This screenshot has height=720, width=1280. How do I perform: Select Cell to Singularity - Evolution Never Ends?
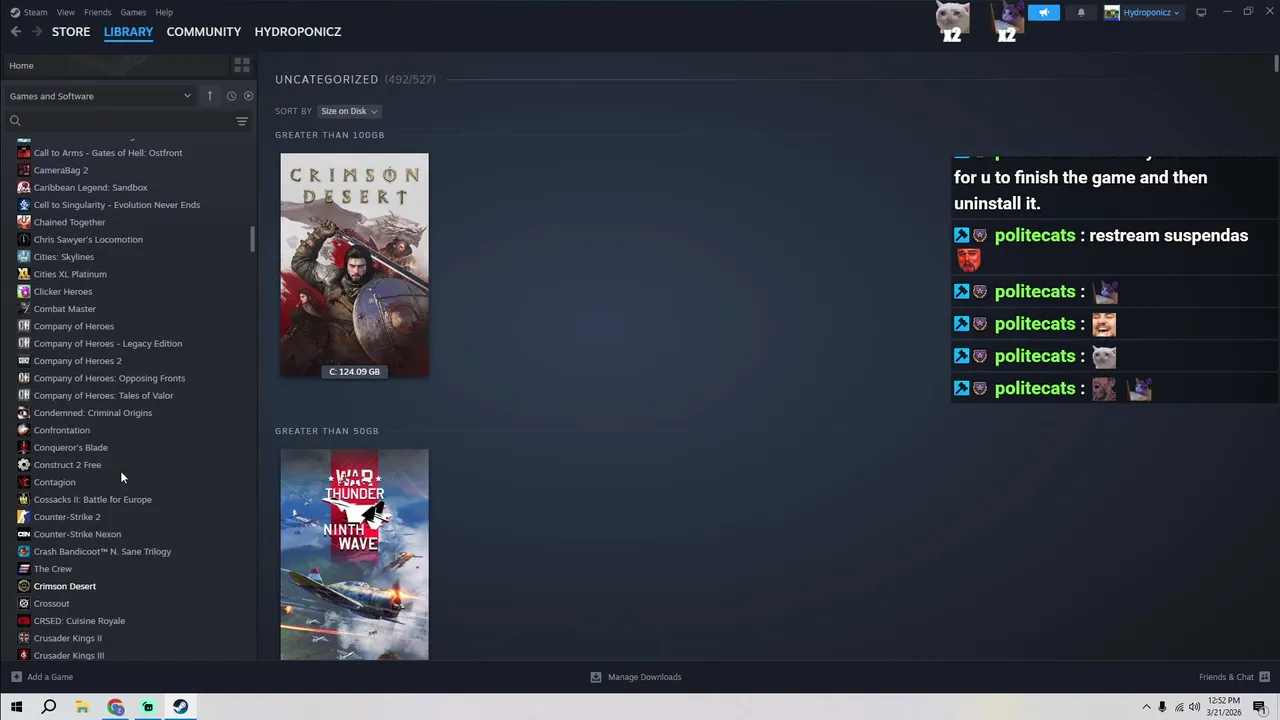[117, 205]
